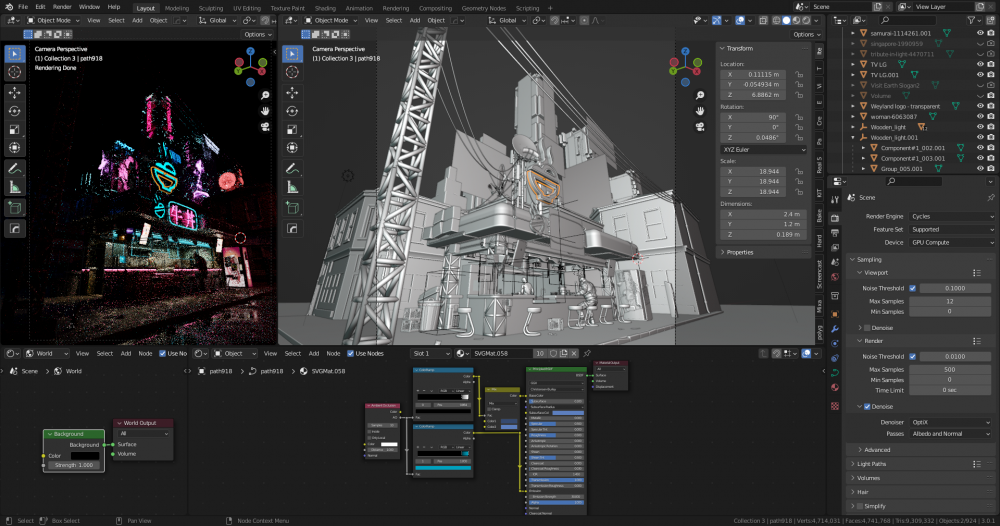
Task: Disable Wooden_light.001 in renders
Action: pos(990,137)
